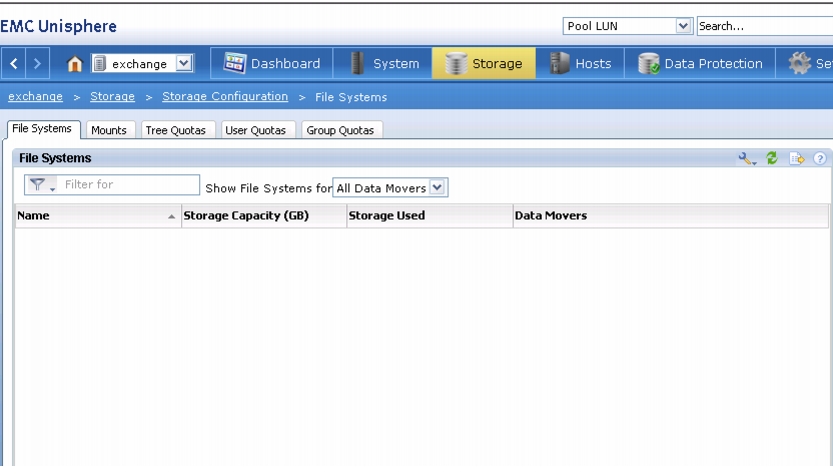Sort by the Name column header
This screenshot has width=833, height=475.
[x=98, y=216]
